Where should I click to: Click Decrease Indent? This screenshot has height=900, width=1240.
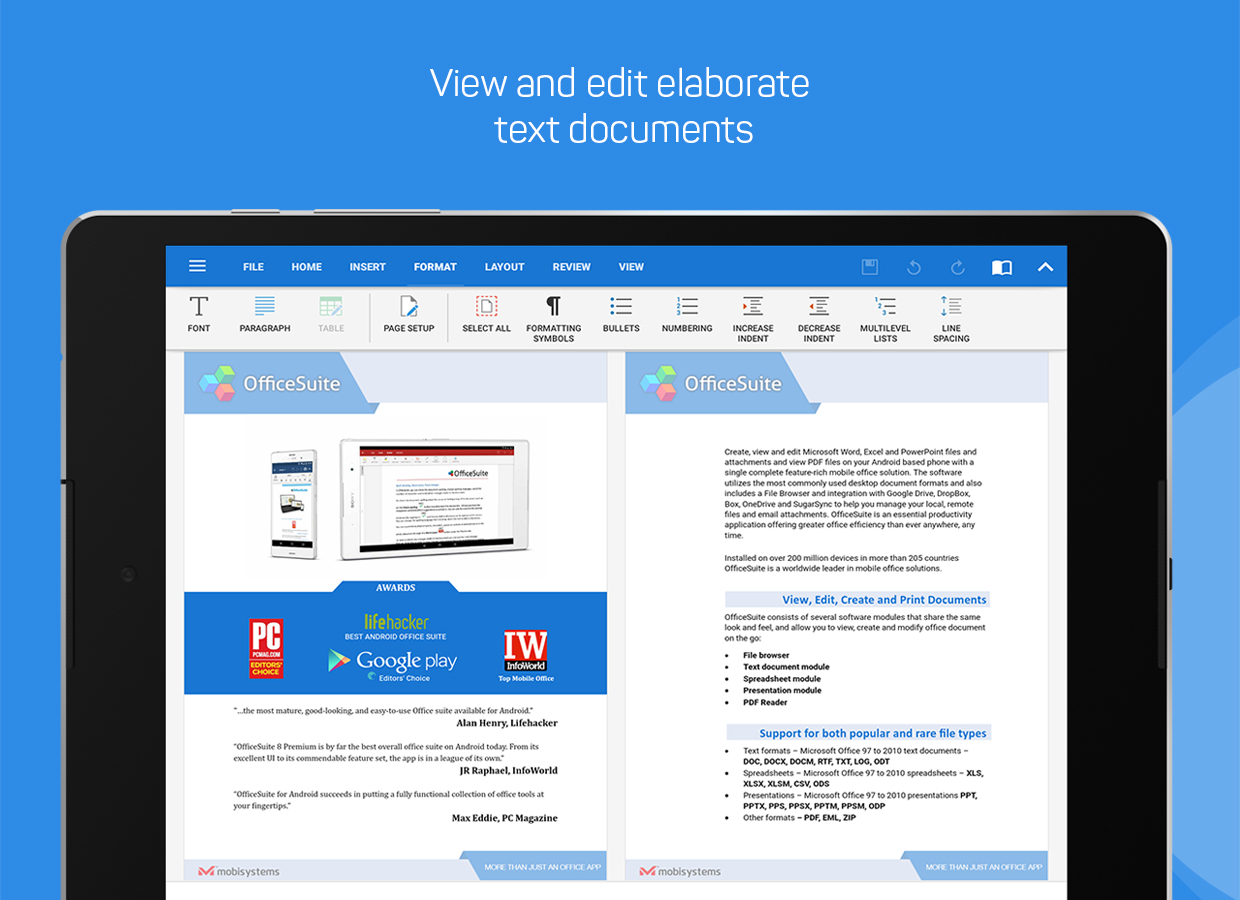(819, 318)
